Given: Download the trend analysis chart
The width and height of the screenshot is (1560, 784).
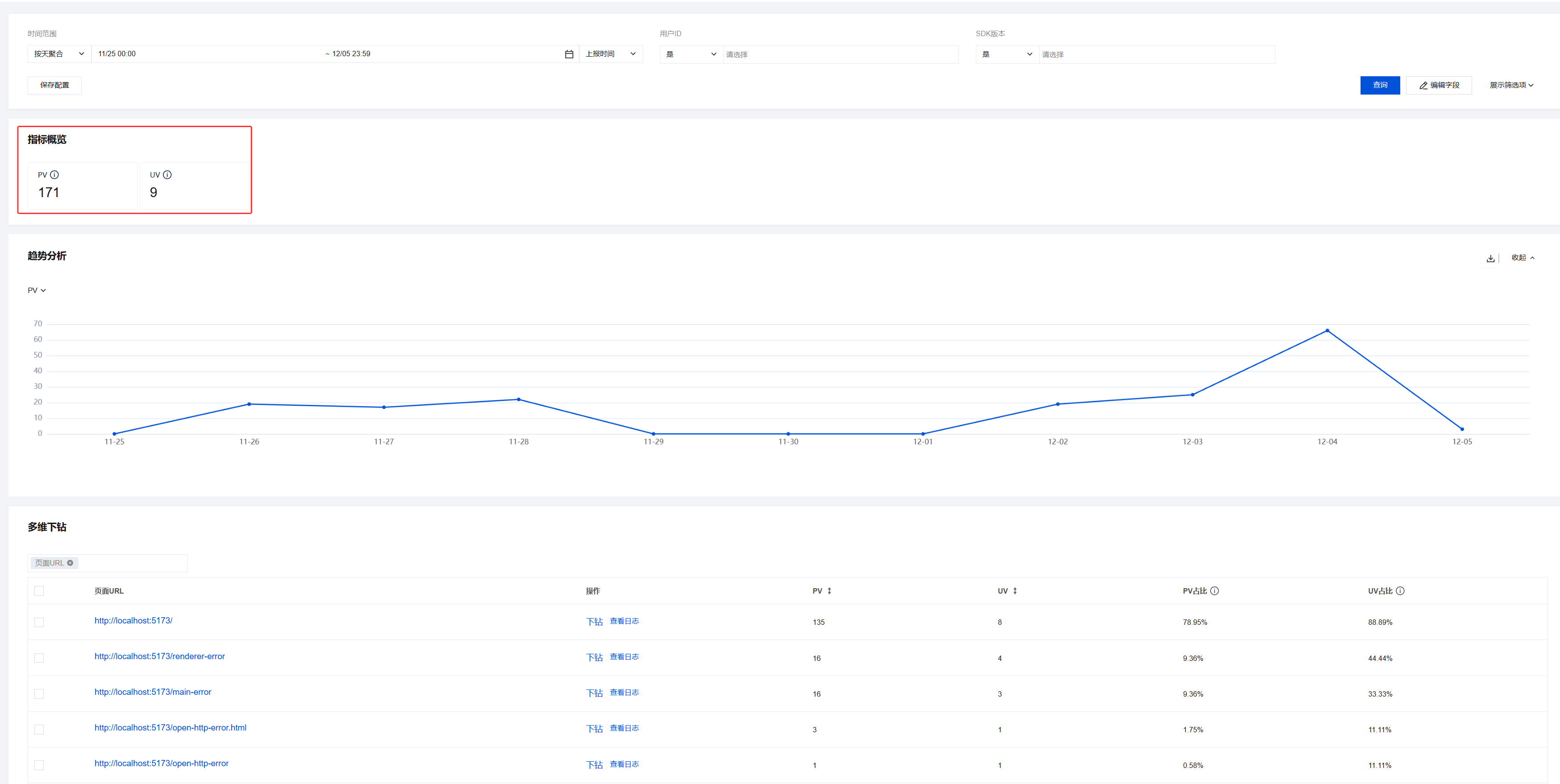Looking at the screenshot, I should click(x=1490, y=259).
